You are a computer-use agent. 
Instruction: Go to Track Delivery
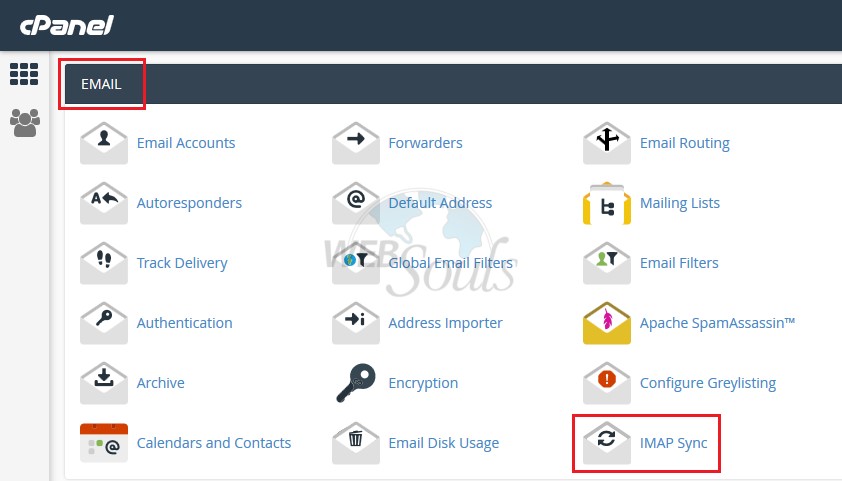pyautogui.click(x=182, y=264)
